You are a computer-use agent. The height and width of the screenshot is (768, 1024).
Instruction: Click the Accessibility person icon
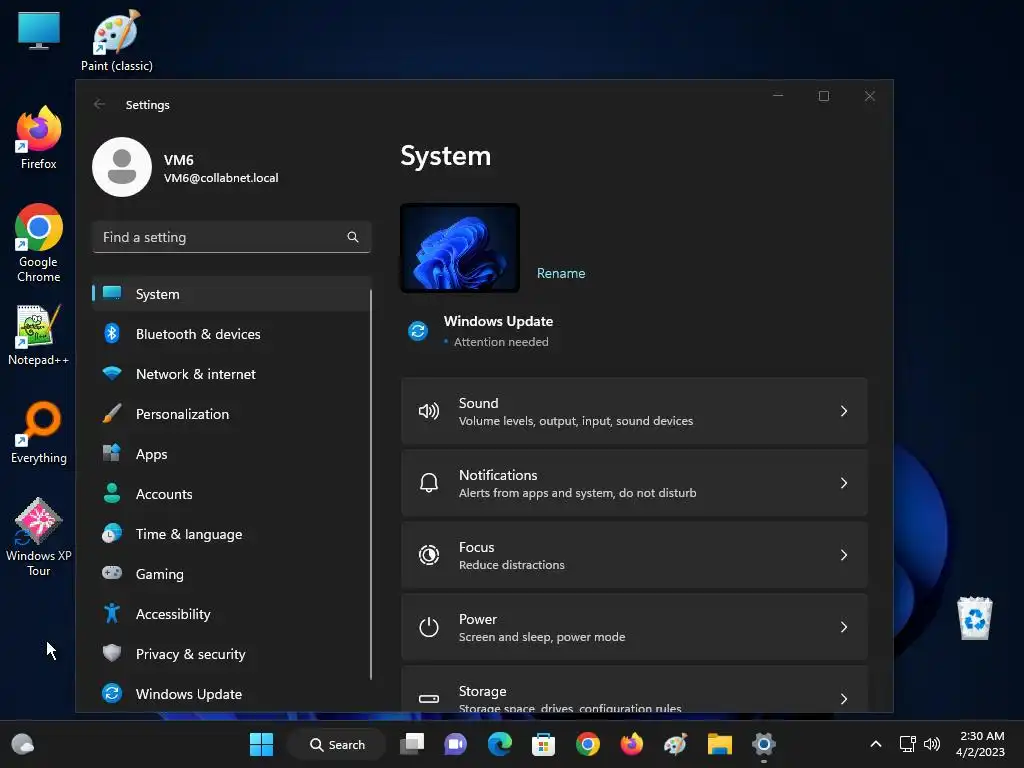pos(112,613)
